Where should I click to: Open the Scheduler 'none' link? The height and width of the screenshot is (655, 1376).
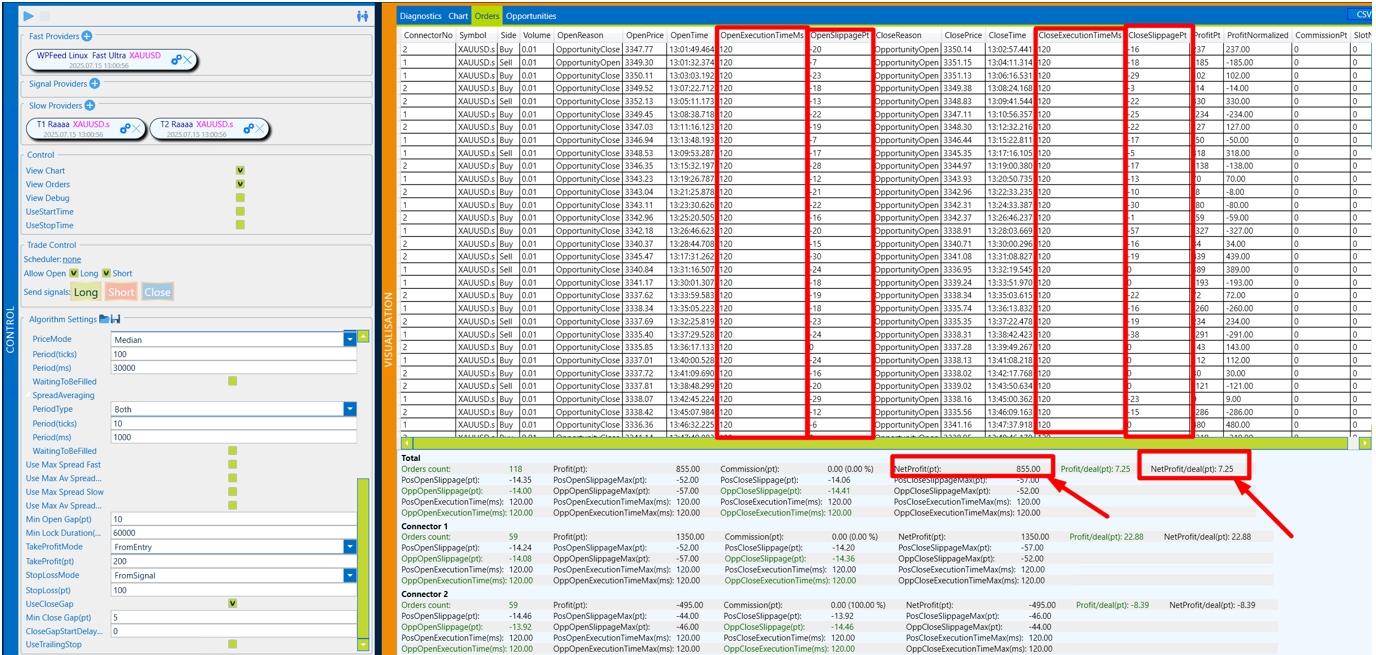(72, 259)
